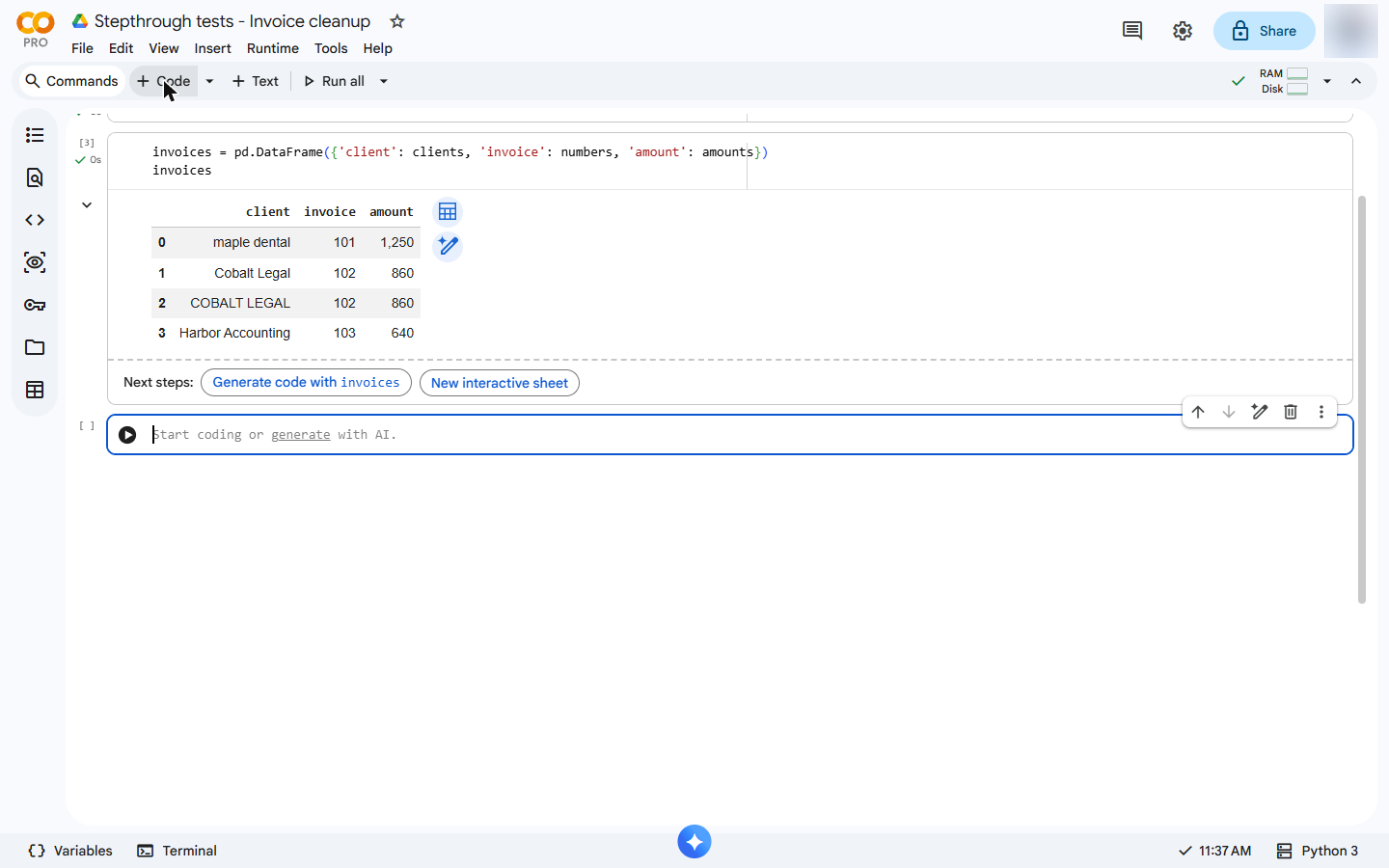Open the Tools menu
The width and height of the screenshot is (1389, 868).
tap(331, 48)
